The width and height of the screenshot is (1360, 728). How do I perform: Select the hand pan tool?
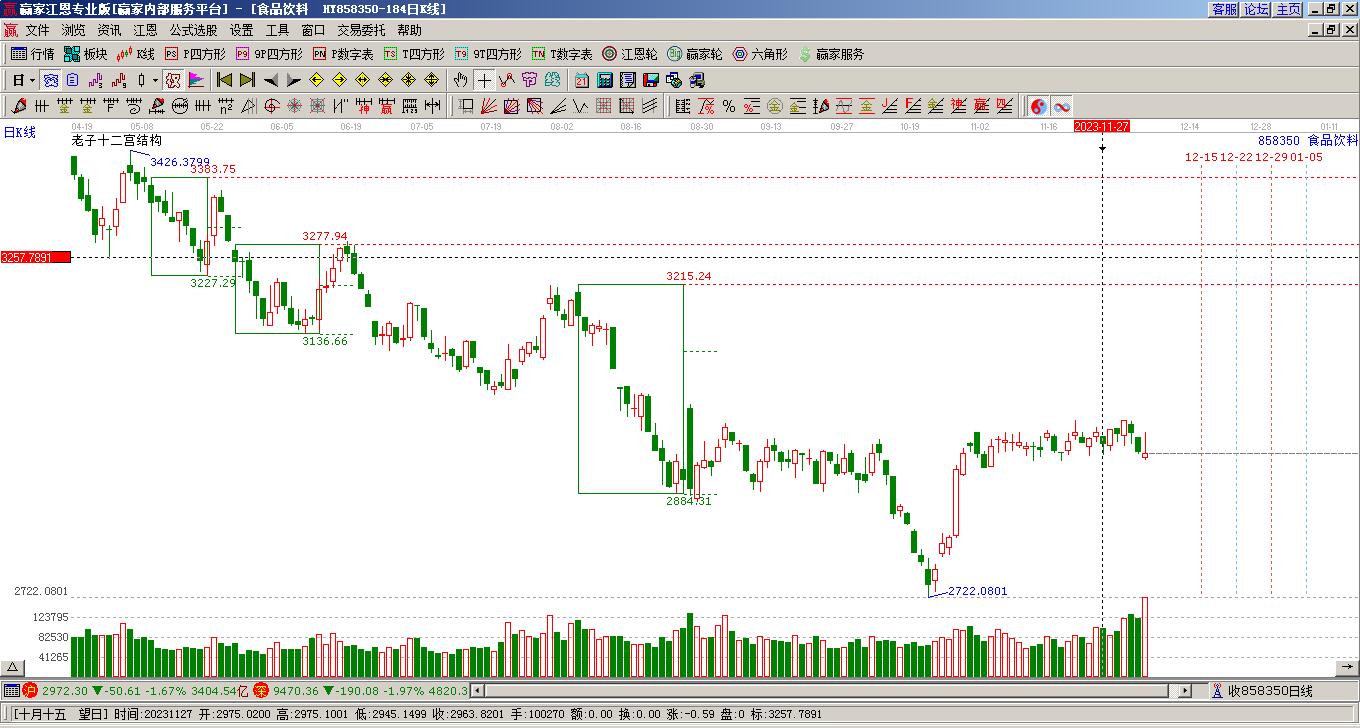tap(460, 80)
